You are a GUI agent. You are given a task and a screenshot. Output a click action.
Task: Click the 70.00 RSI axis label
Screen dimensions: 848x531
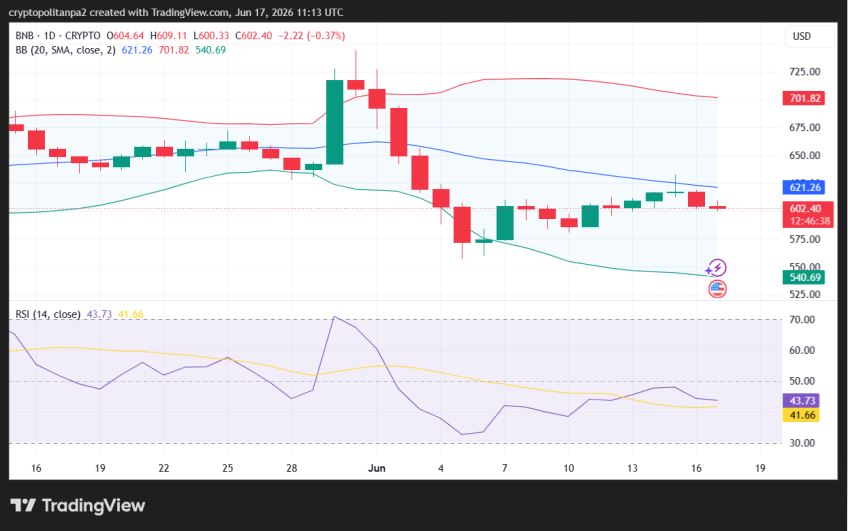pos(802,320)
